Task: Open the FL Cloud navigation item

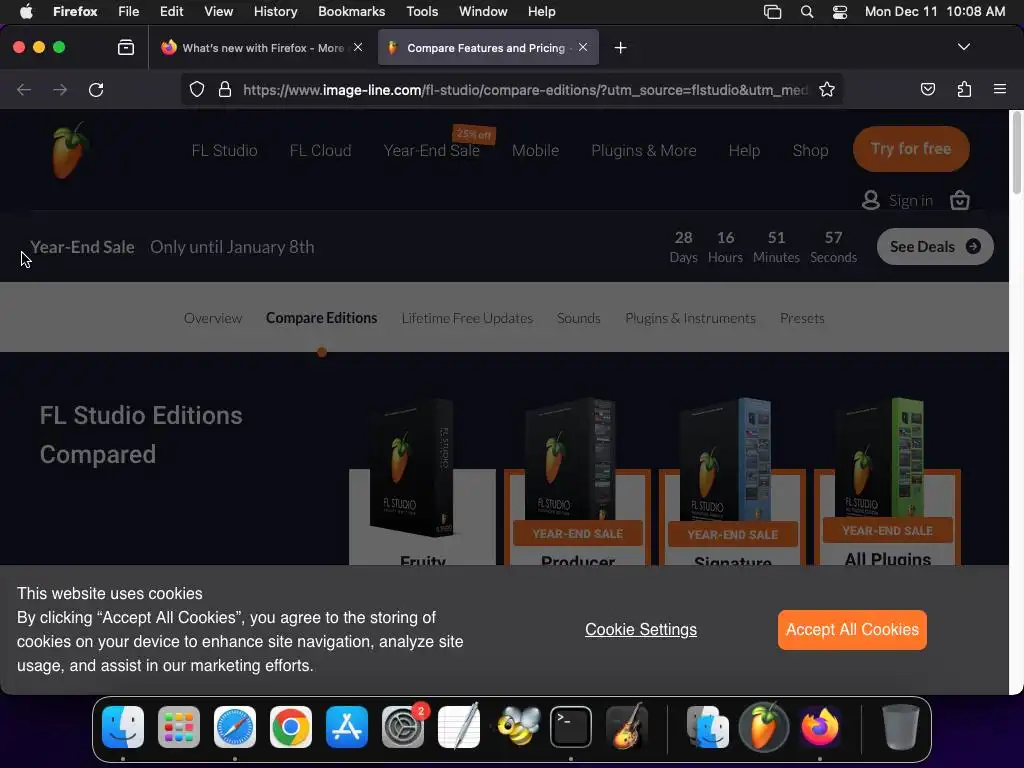Action: tap(321, 150)
